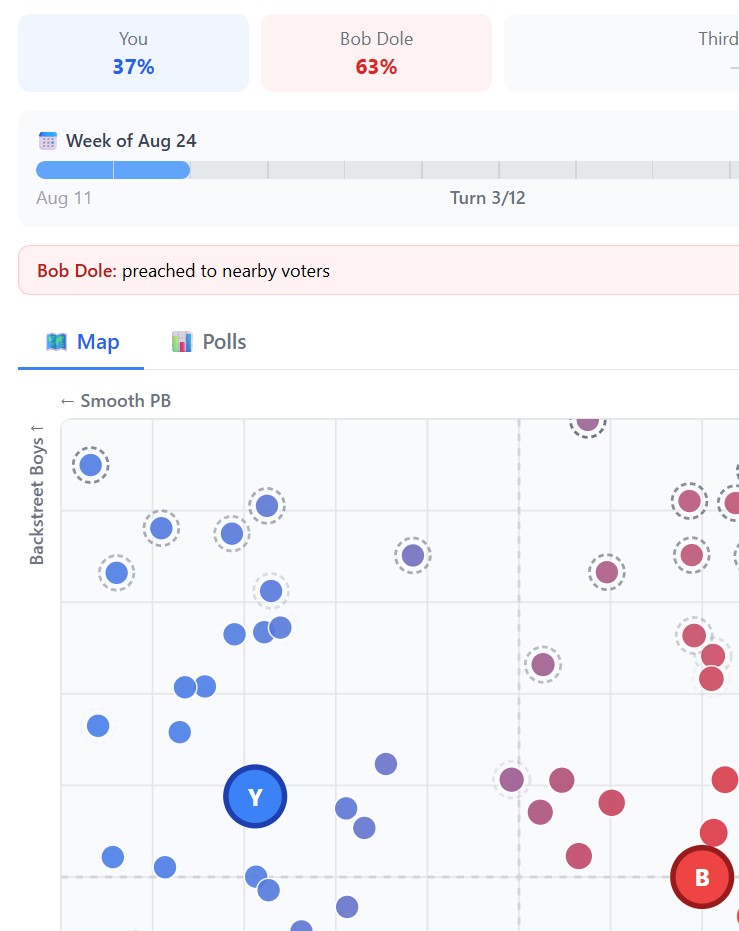Screen dimensions: 739x931
Task: Click the "Bob Dole 63%" score card
Action: coord(376,53)
